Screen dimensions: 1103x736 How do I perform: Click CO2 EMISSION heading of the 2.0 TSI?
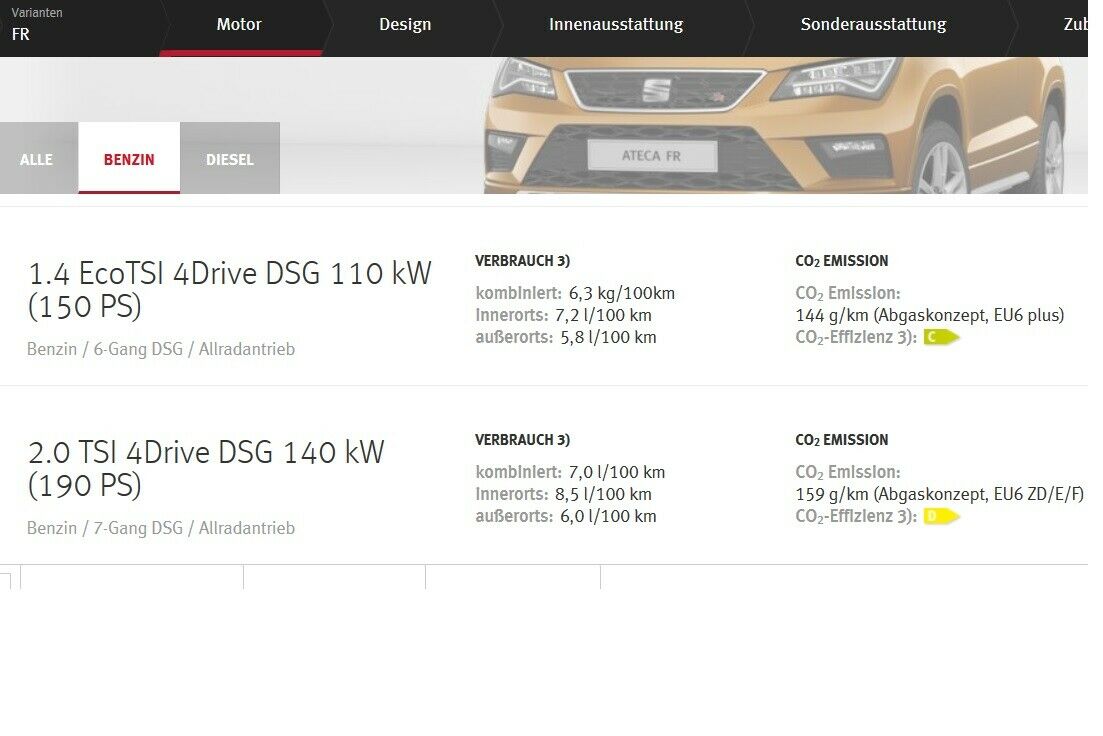point(841,440)
